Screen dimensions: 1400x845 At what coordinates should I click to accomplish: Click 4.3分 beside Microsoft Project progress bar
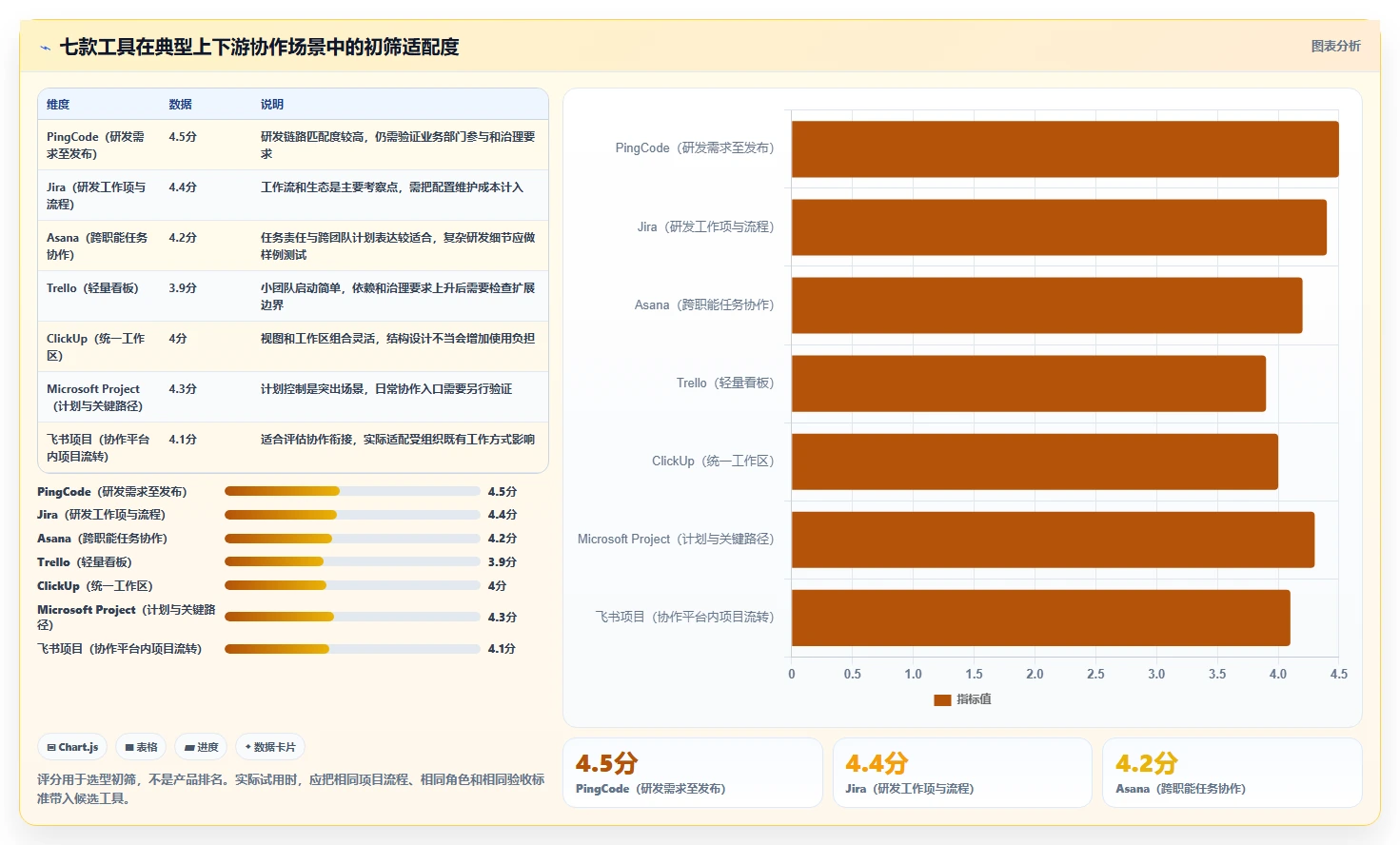pos(502,618)
